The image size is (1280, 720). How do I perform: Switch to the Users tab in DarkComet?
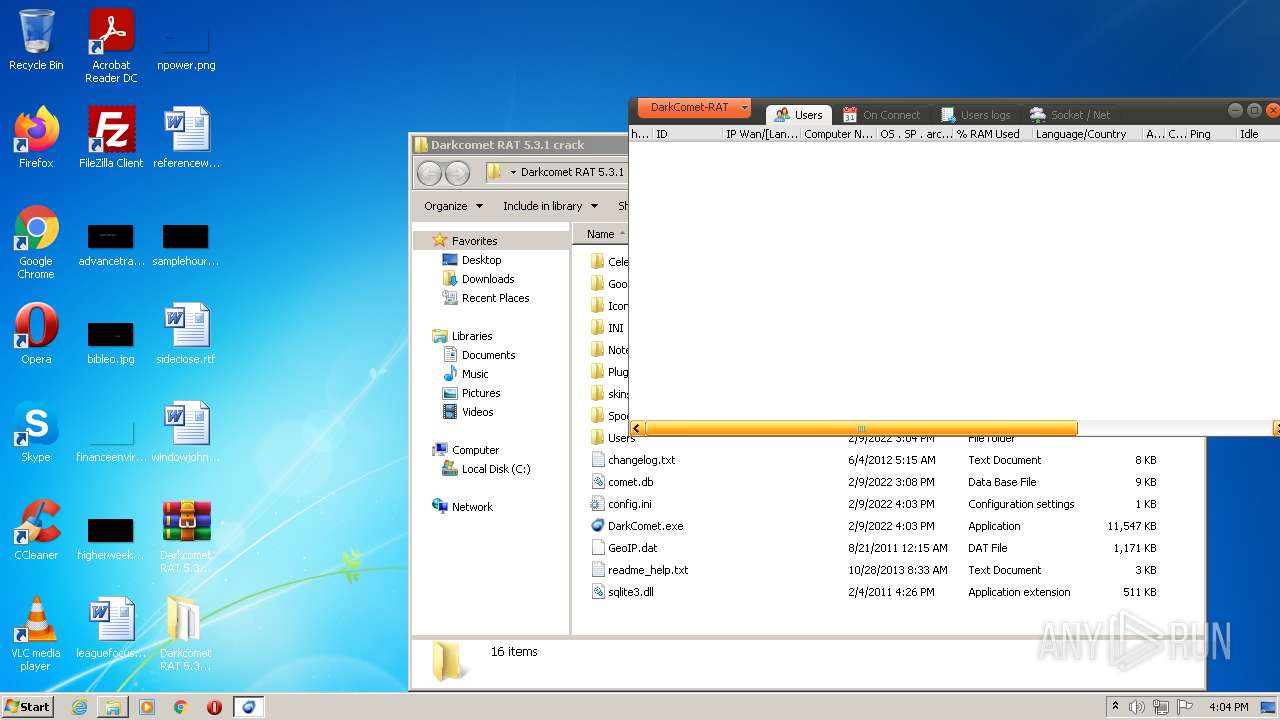click(x=798, y=115)
